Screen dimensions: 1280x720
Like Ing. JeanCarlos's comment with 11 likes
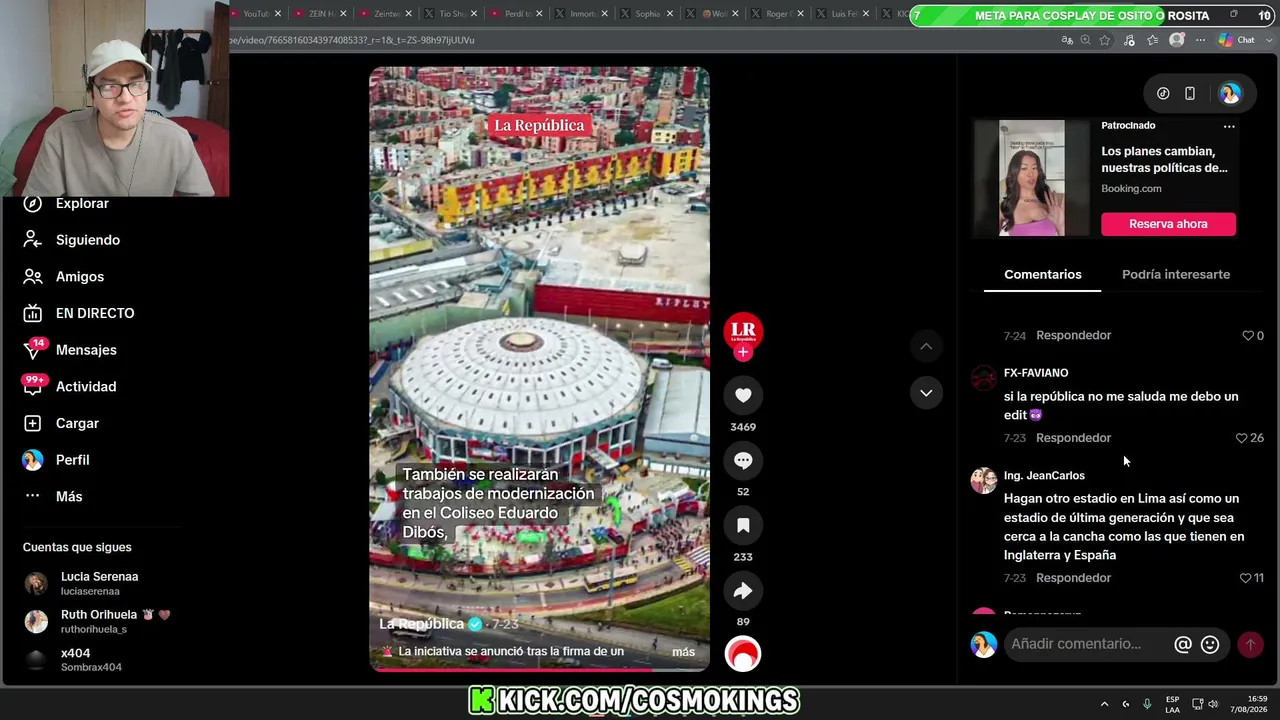pyautogui.click(x=1245, y=578)
